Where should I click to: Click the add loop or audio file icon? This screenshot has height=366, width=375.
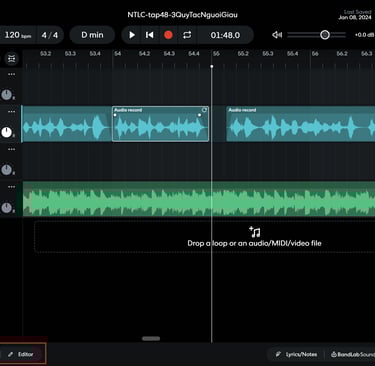point(255,231)
